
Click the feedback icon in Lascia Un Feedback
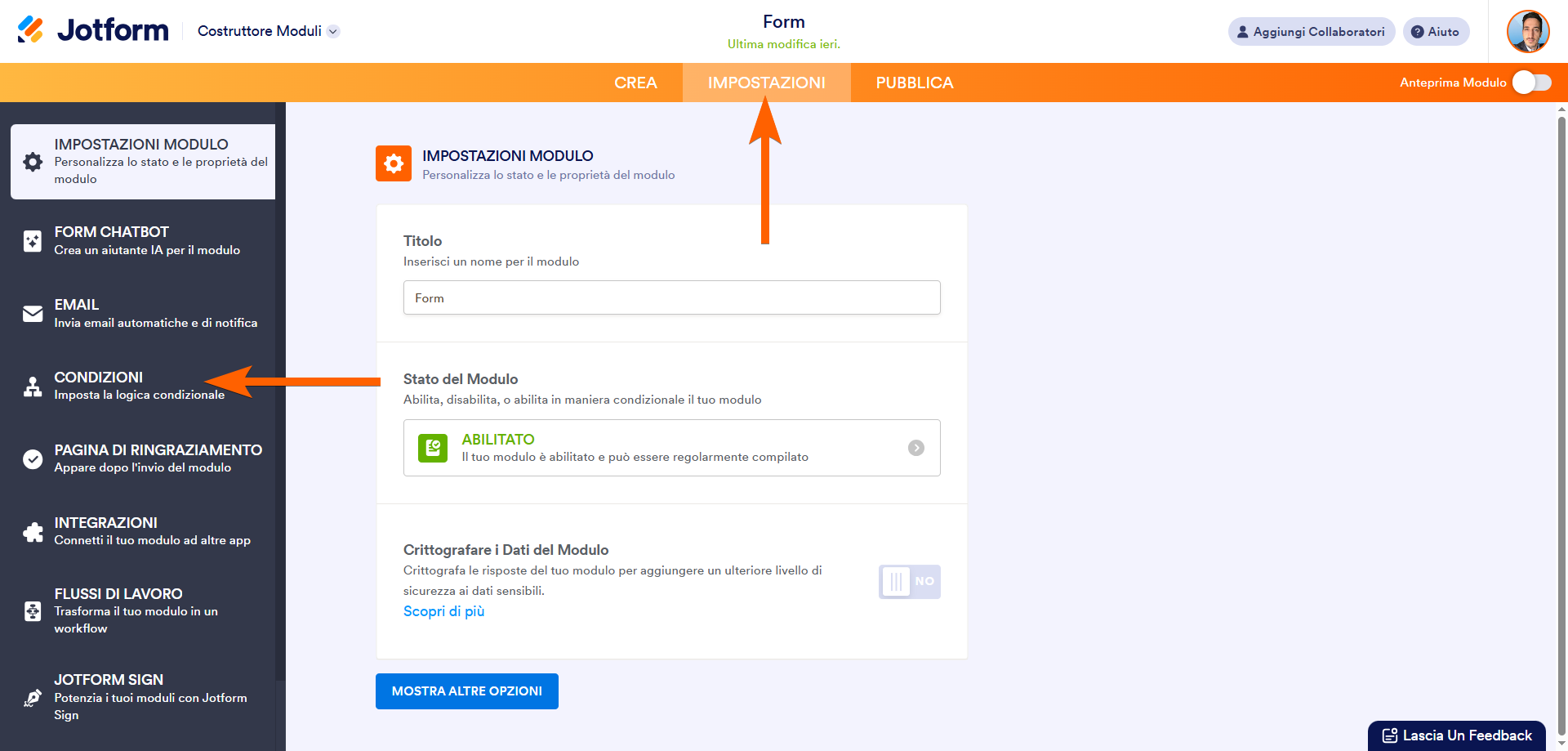(1390, 735)
